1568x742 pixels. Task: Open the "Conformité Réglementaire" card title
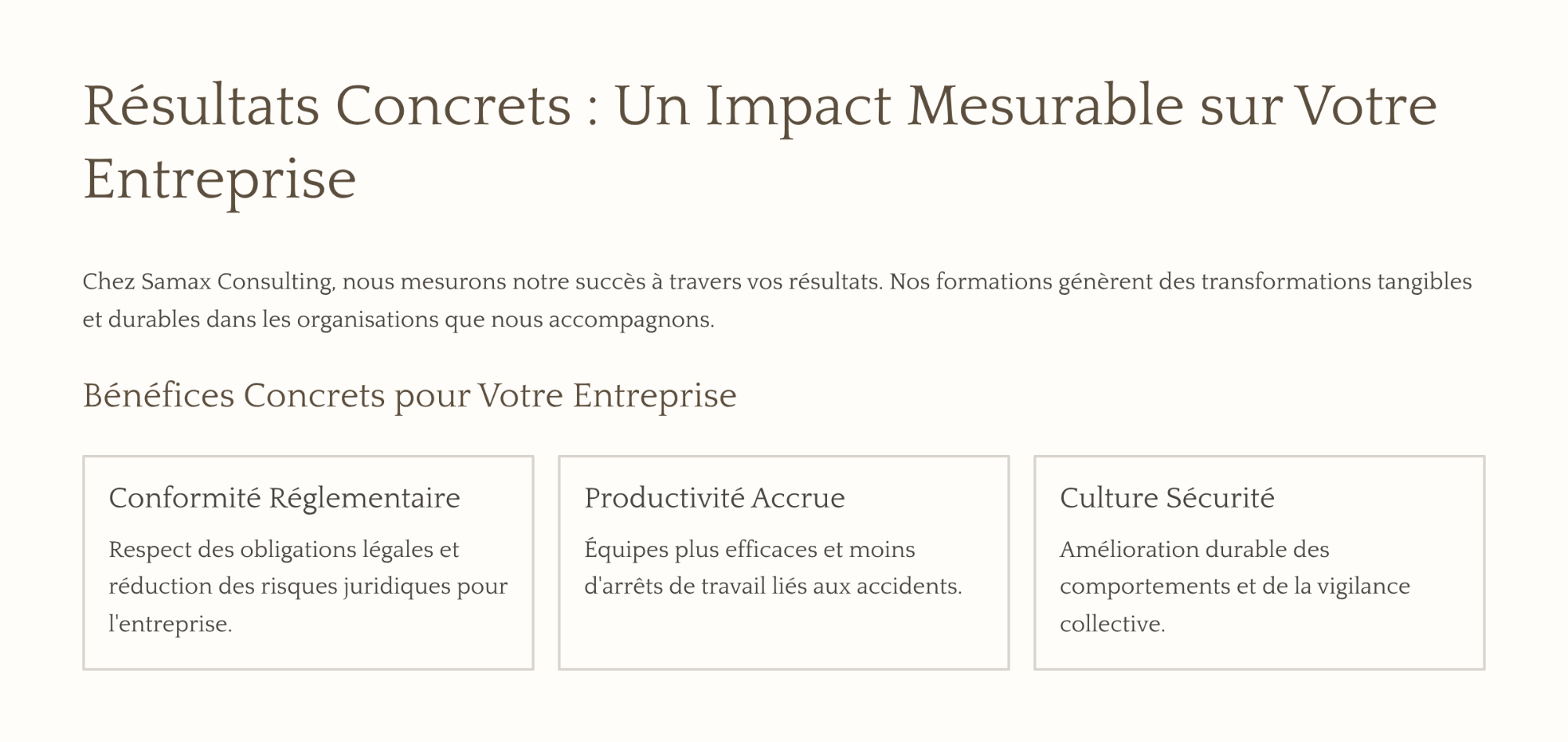click(x=285, y=498)
